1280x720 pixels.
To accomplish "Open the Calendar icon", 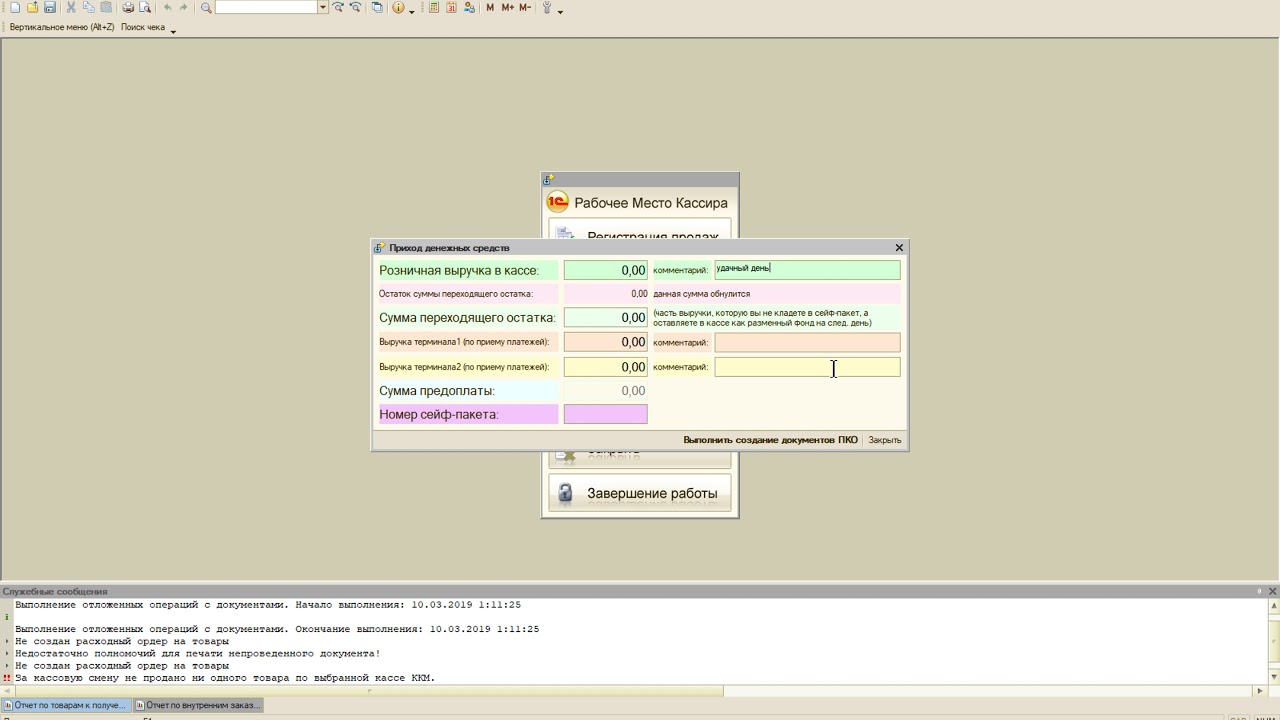I will pyautogui.click(x=452, y=7).
